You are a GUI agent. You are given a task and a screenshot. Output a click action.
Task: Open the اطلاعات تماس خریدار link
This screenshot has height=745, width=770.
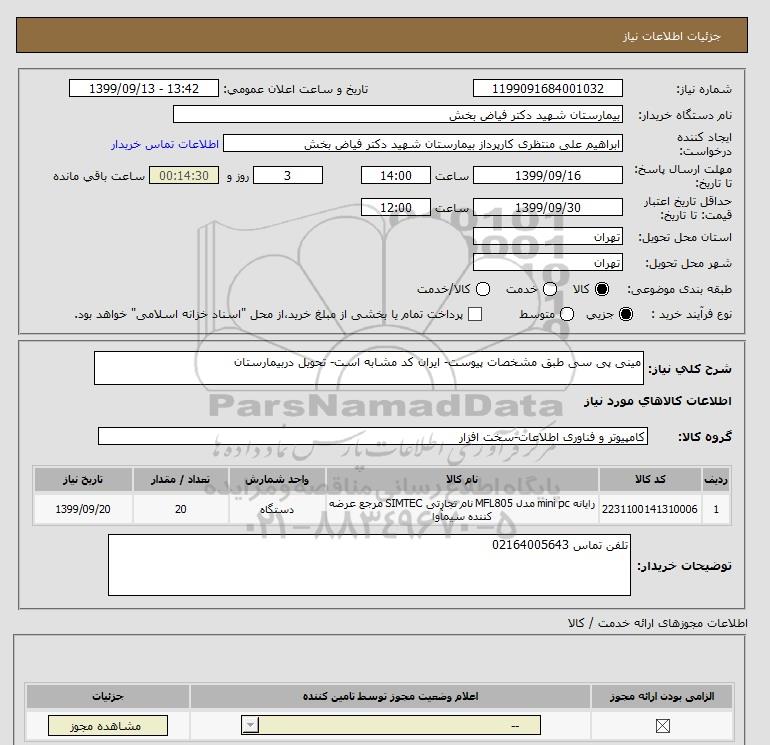[x=165, y=144]
